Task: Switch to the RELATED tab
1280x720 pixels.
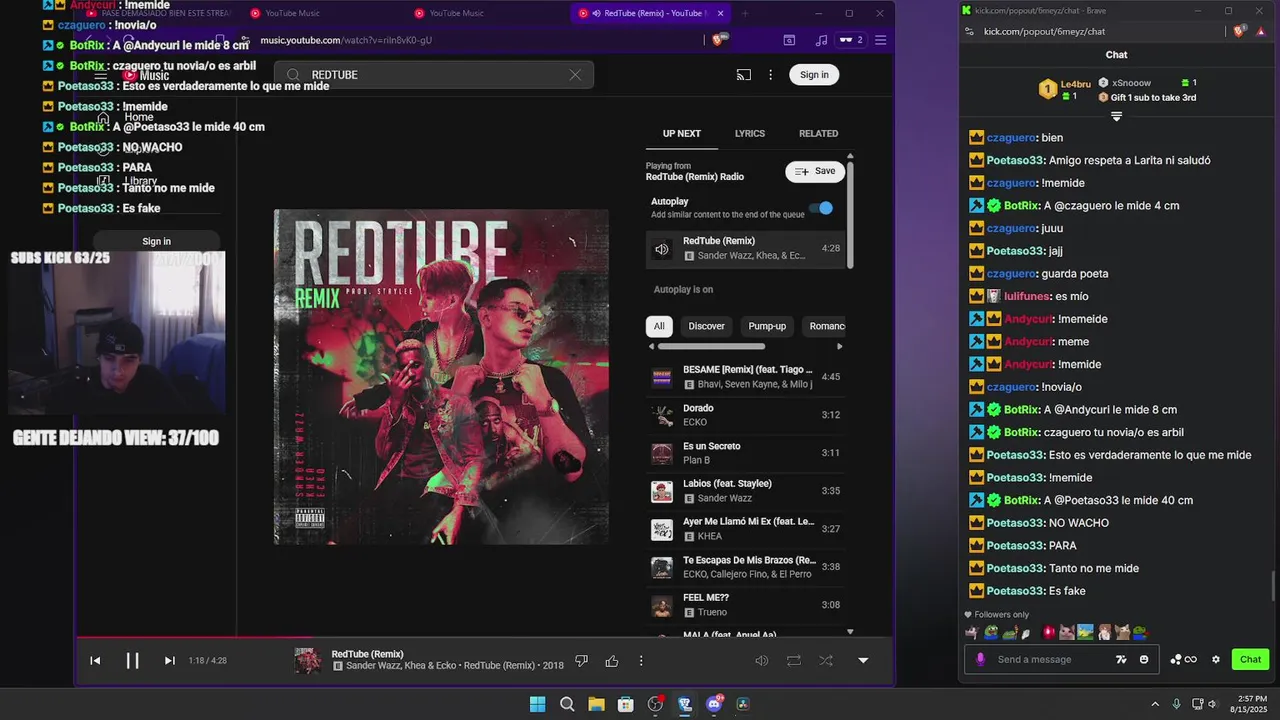Action: 818,133
